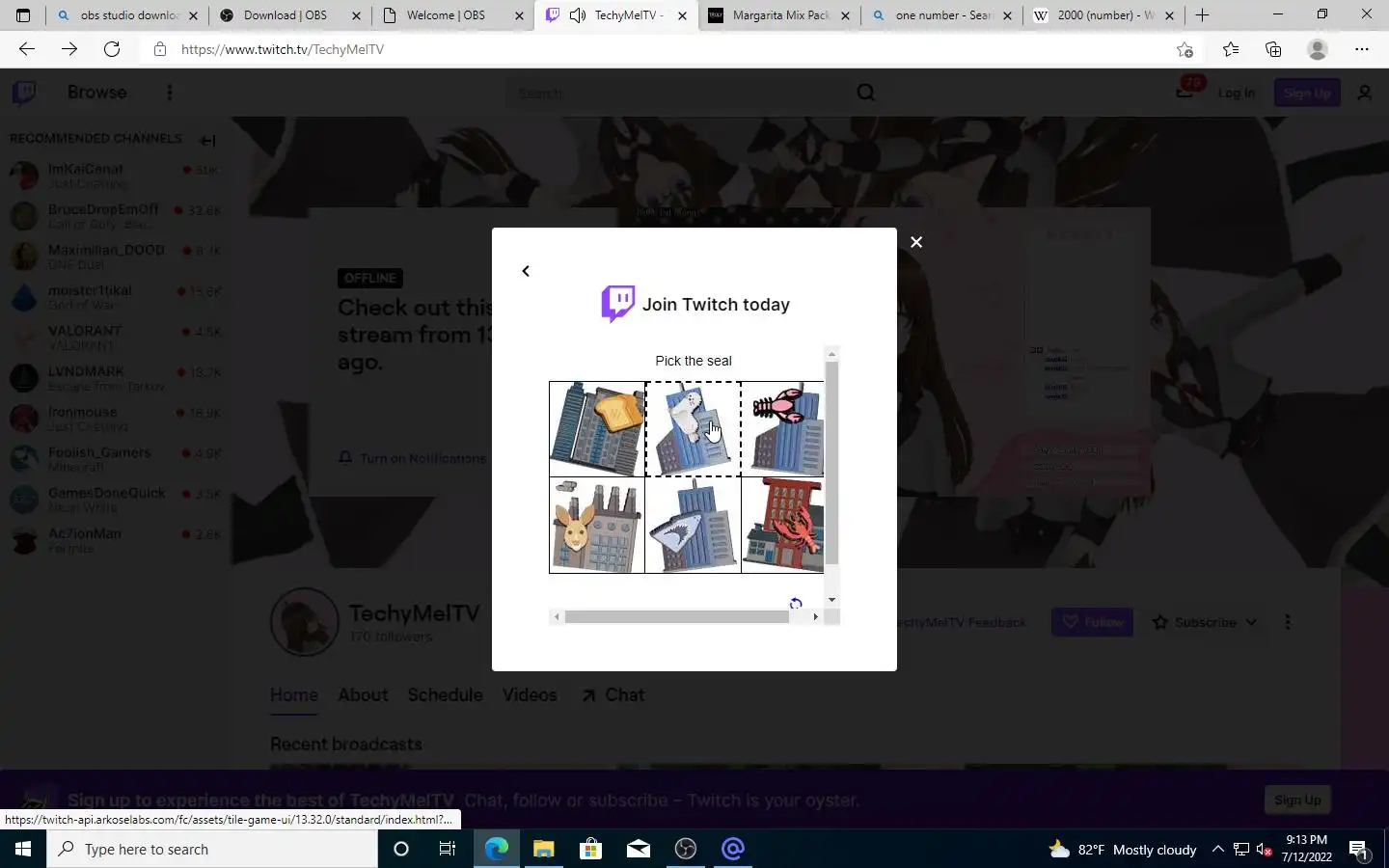The width and height of the screenshot is (1389, 868).
Task: Open the taskbar notification center
Action: coord(1358,850)
